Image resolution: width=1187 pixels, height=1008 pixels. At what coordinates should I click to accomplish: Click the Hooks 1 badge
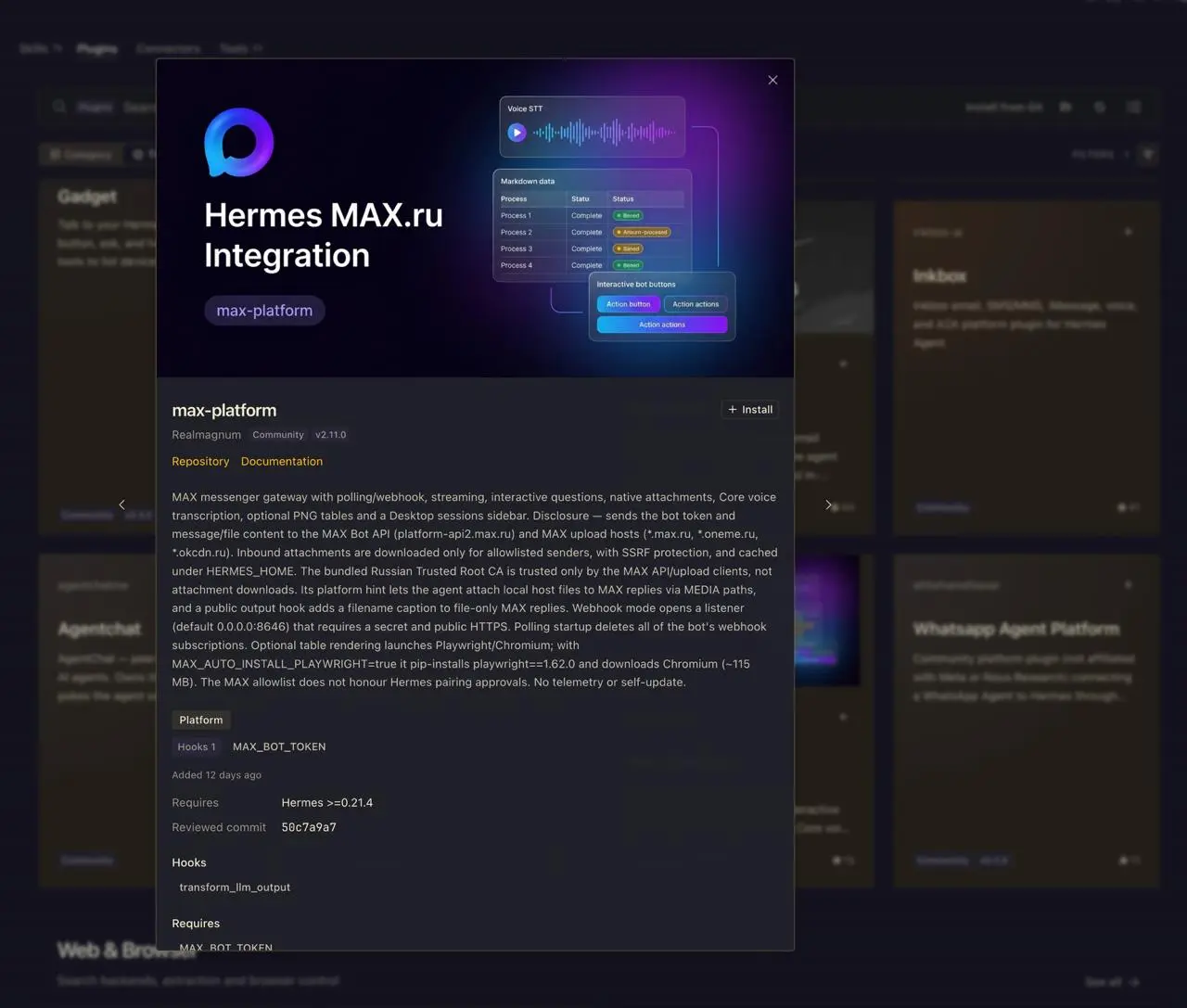click(x=197, y=746)
